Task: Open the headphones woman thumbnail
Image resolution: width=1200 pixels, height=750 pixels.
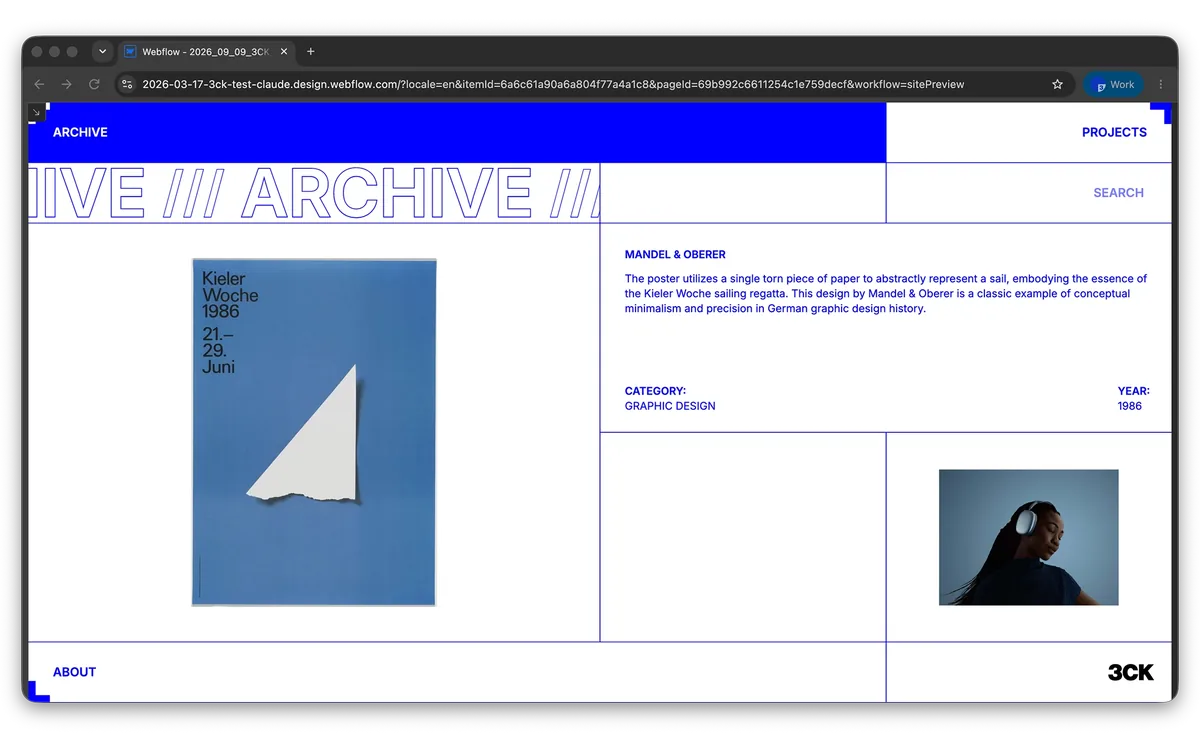Action: click(1029, 538)
